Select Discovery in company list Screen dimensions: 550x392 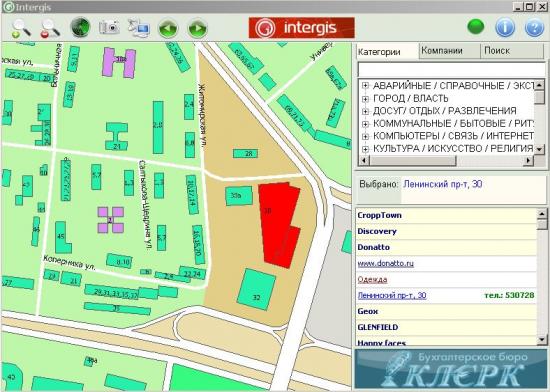(377, 231)
